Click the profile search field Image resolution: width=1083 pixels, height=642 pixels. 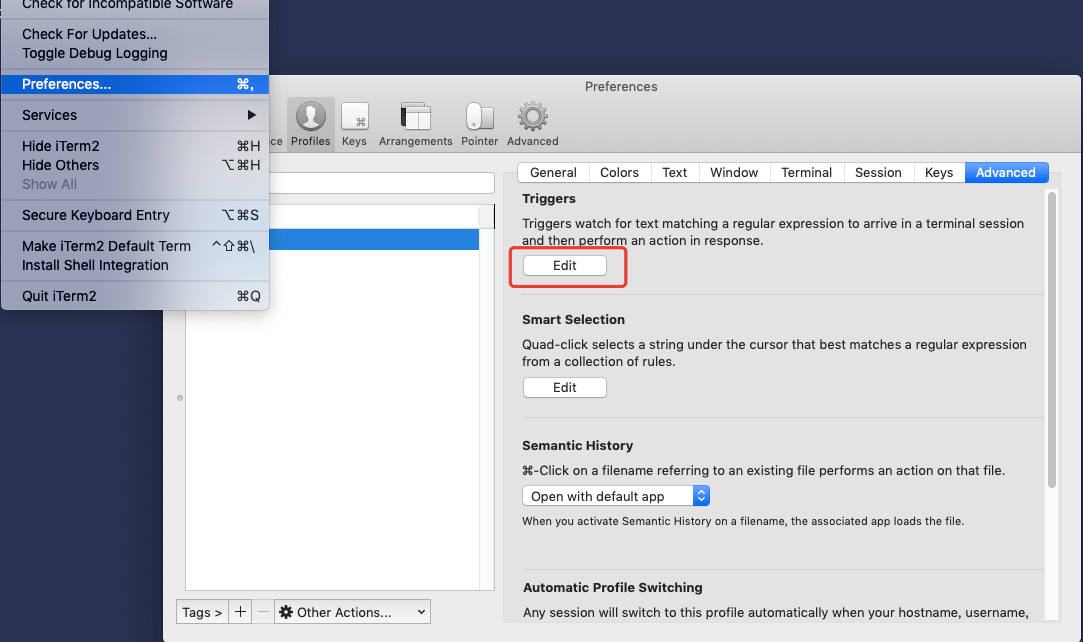coord(381,183)
